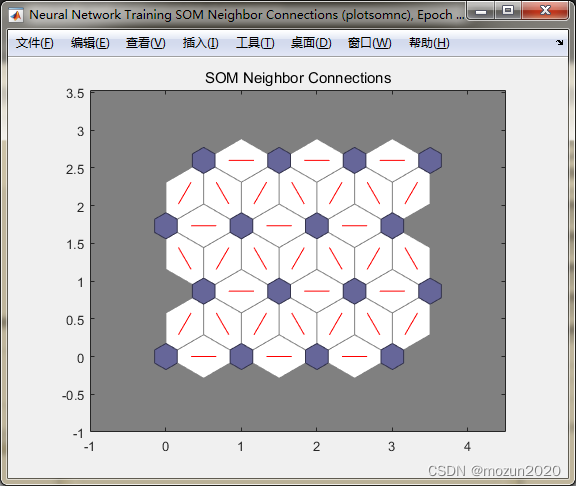Close the plotsomnc figure window
576x486 pixels.
click(545, 11)
